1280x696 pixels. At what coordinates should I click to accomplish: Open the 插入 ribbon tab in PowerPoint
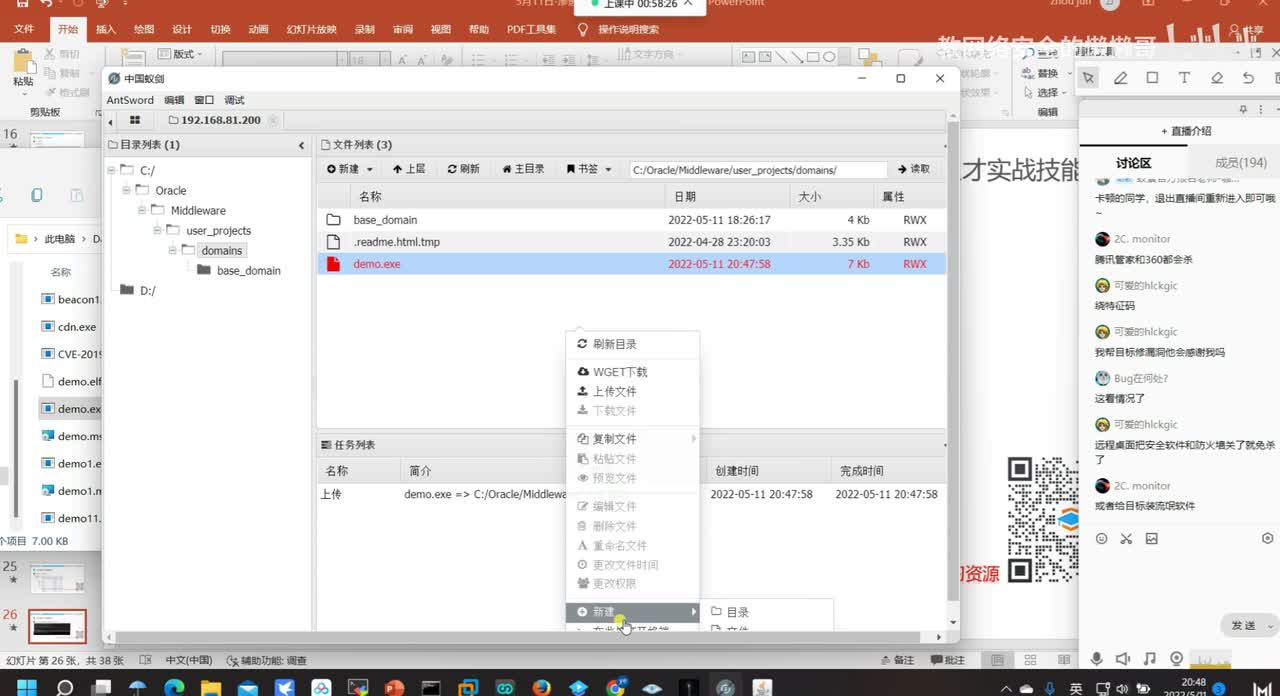tap(106, 30)
